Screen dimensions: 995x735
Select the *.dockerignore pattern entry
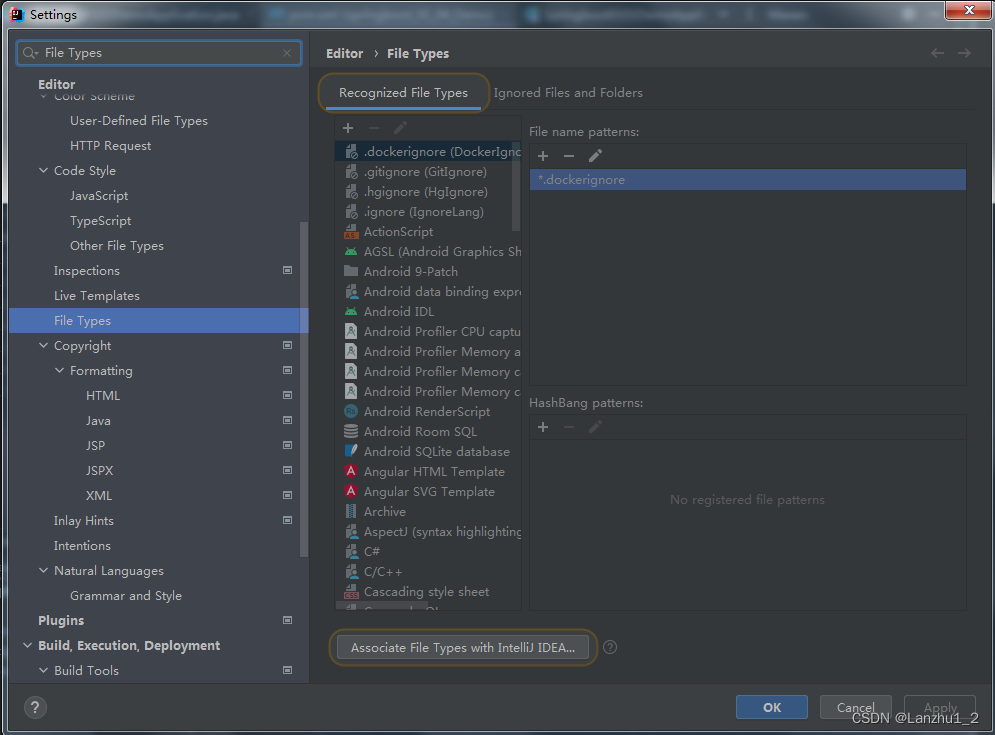pos(748,180)
